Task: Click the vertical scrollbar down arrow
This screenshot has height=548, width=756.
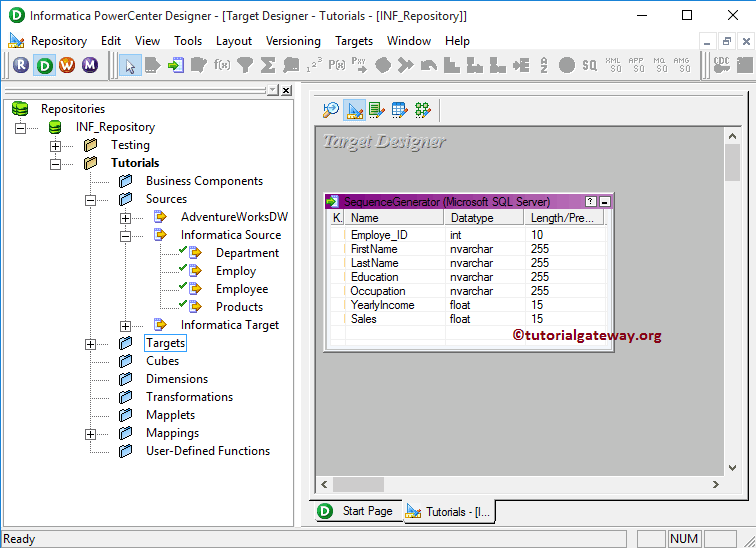Action: 732,468
